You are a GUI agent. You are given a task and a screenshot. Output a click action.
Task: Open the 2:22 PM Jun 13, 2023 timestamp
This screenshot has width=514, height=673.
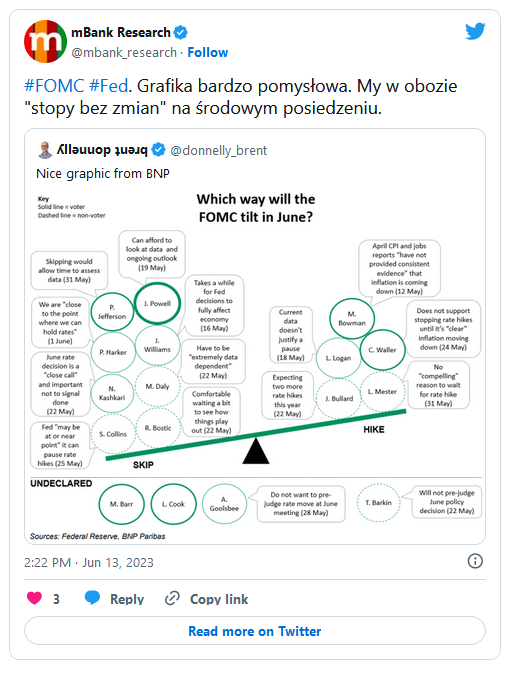(x=89, y=562)
